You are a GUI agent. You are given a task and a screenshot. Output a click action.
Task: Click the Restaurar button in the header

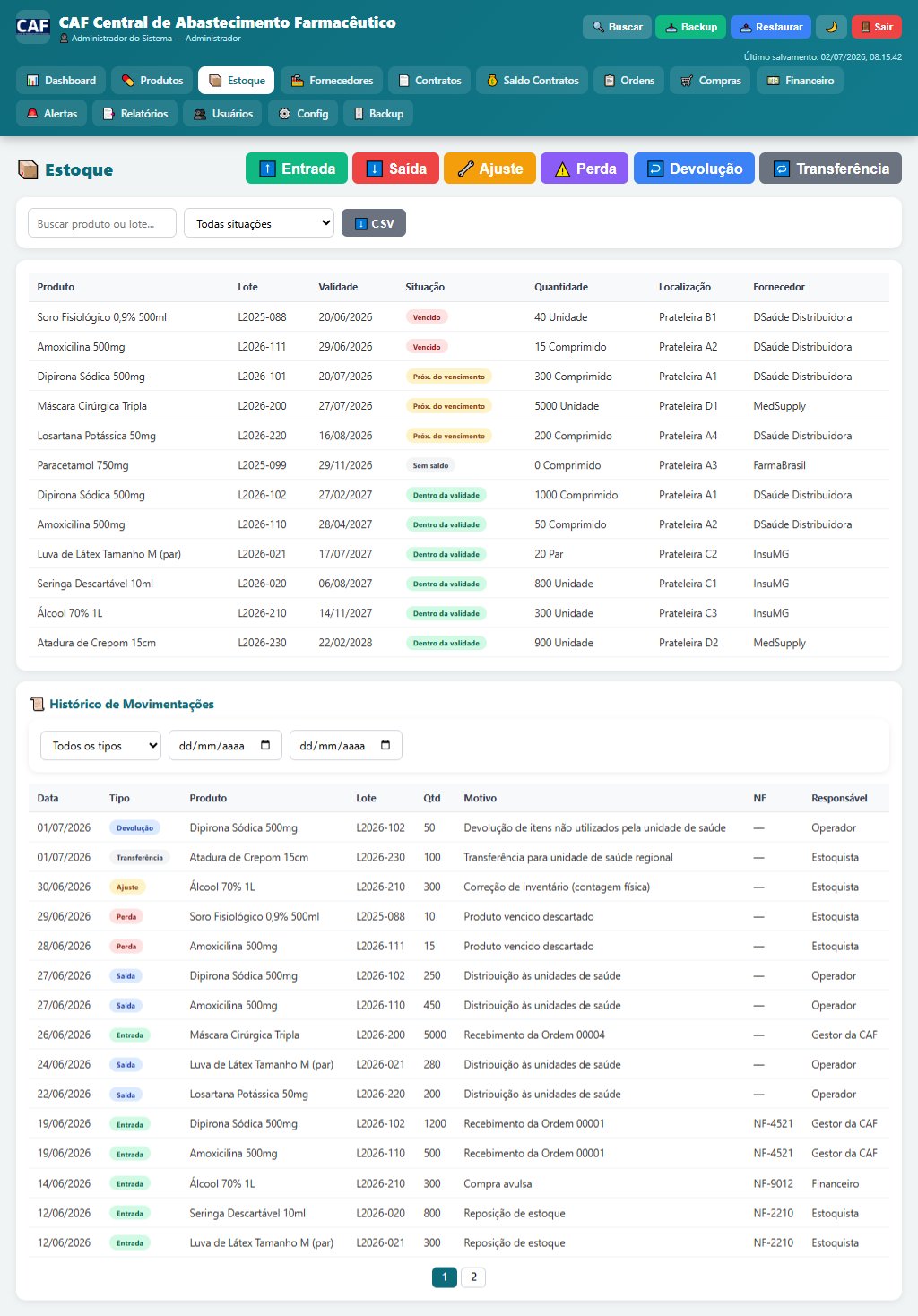(x=771, y=27)
